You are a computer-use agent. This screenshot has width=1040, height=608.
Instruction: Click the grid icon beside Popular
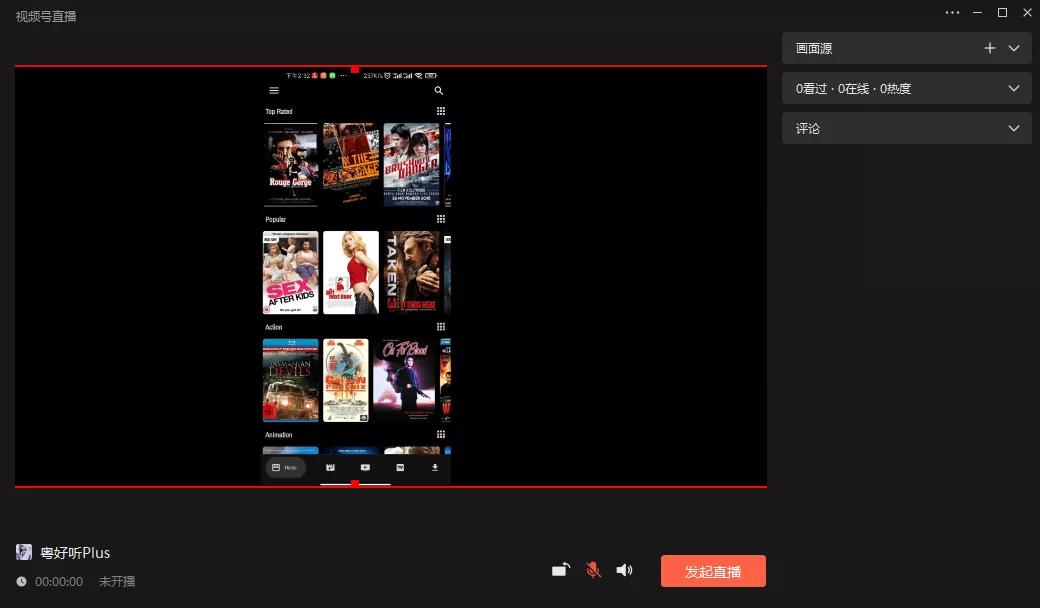point(441,219)
